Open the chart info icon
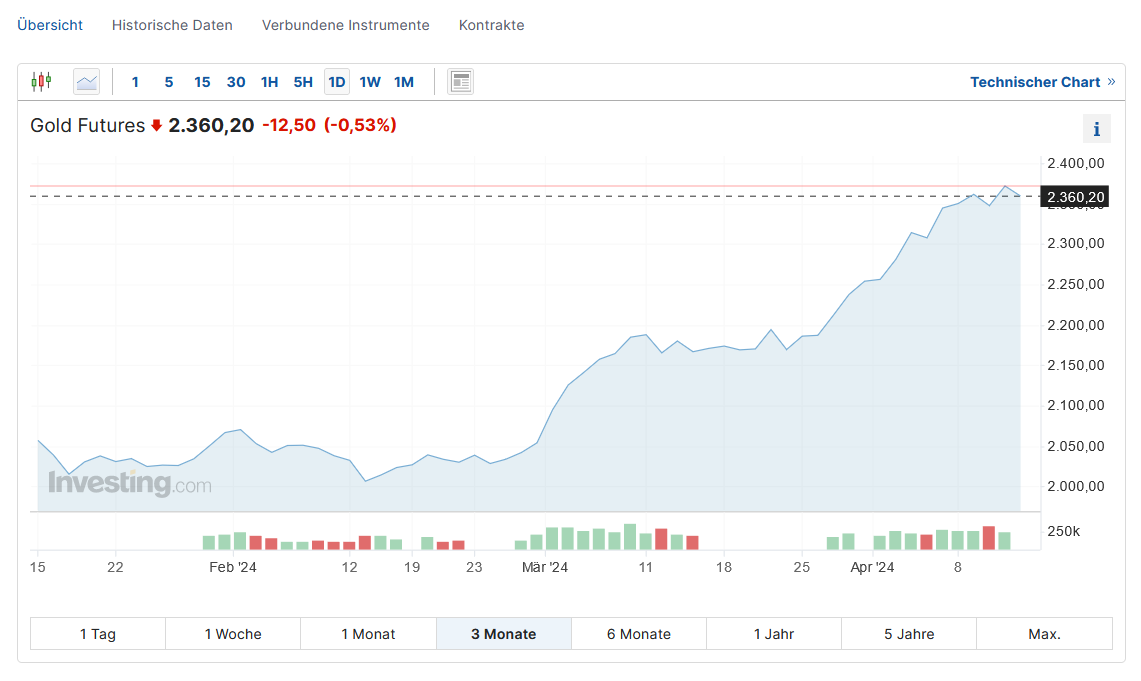Image resolution: width=1141 pixels, height=681 pixels. click(1097, 129)
